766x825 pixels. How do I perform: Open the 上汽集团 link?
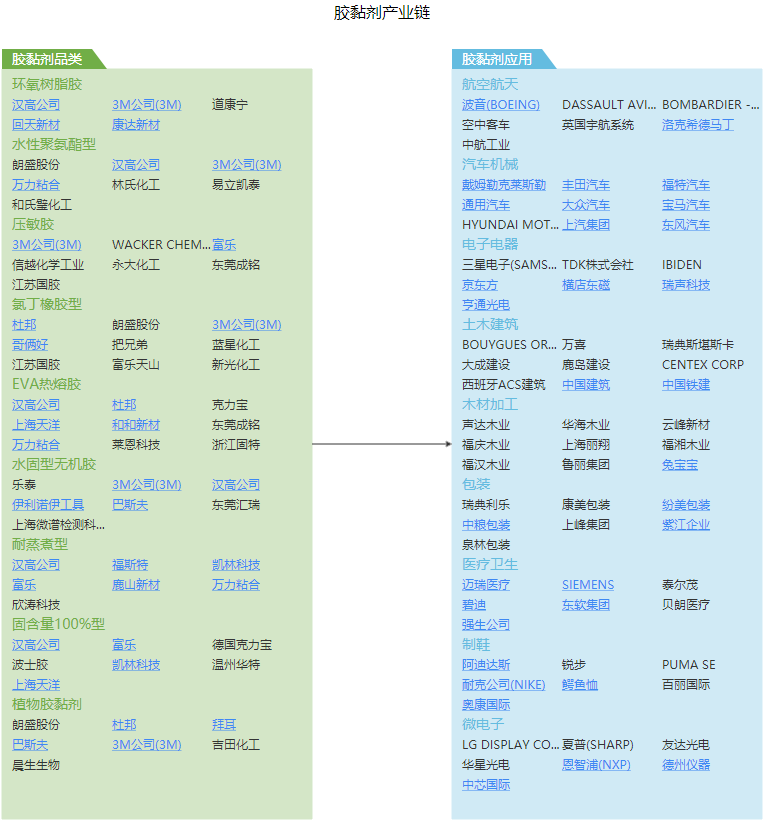(586, 225)
